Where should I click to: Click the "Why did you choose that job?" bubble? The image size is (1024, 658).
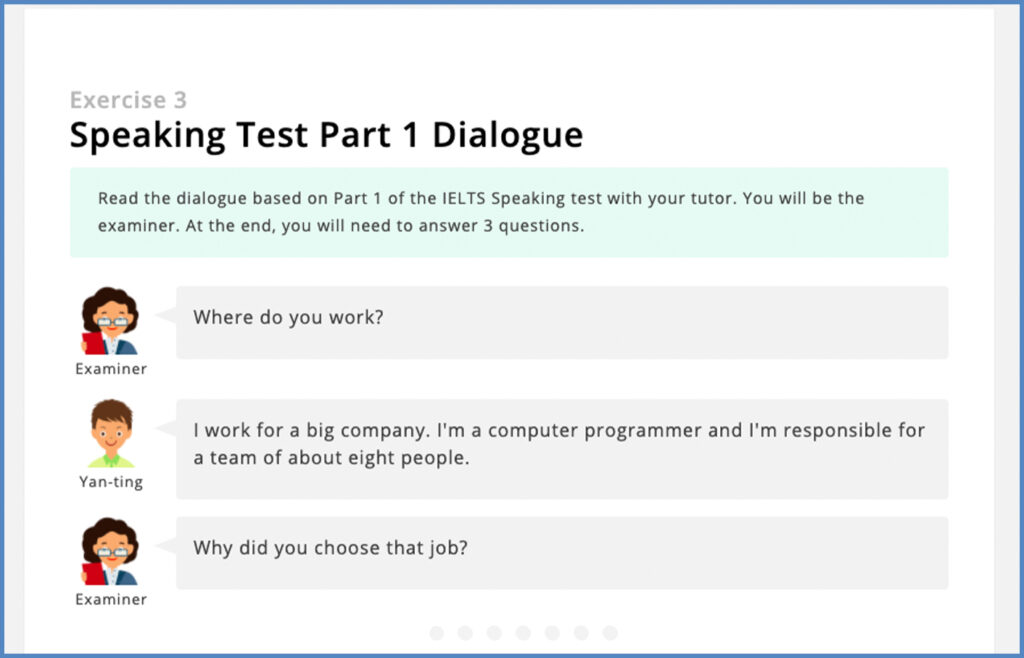(x=562, y=553)
